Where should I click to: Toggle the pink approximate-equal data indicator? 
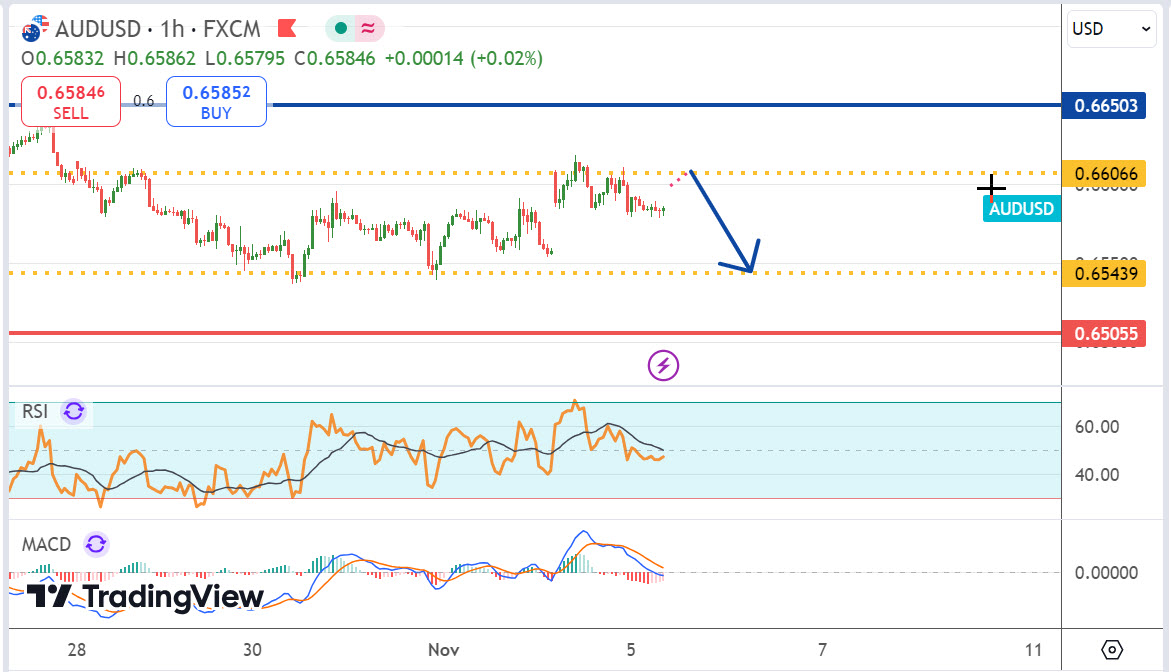[368, 28]
